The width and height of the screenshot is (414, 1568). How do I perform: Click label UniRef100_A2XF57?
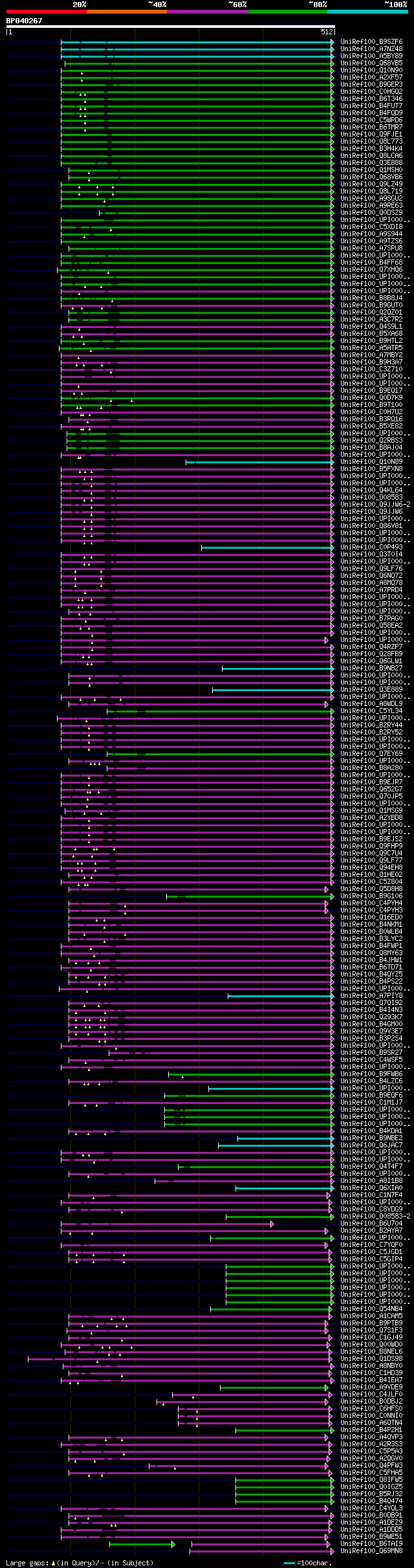371,78
